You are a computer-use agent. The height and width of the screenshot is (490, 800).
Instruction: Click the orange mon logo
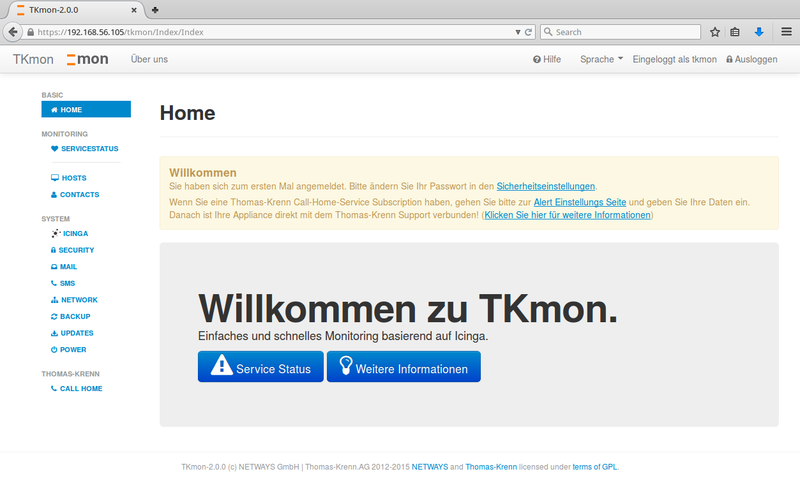tap(87, 59)
